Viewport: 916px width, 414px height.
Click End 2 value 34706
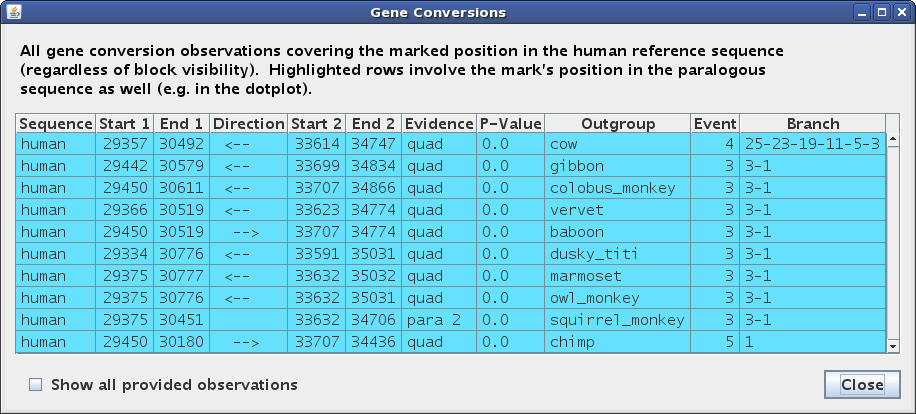coord(373,320)
